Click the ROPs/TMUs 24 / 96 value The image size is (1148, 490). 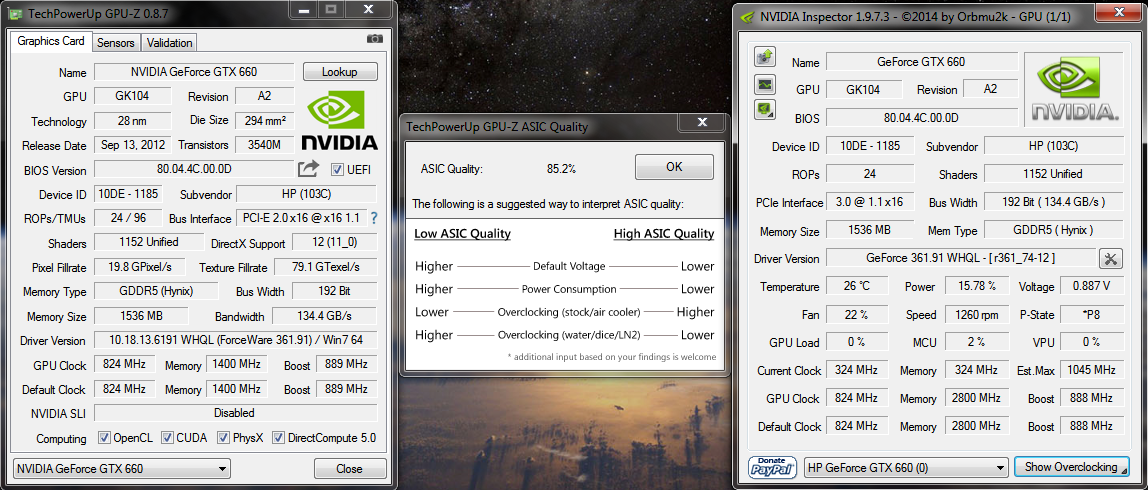coord(128,218)
